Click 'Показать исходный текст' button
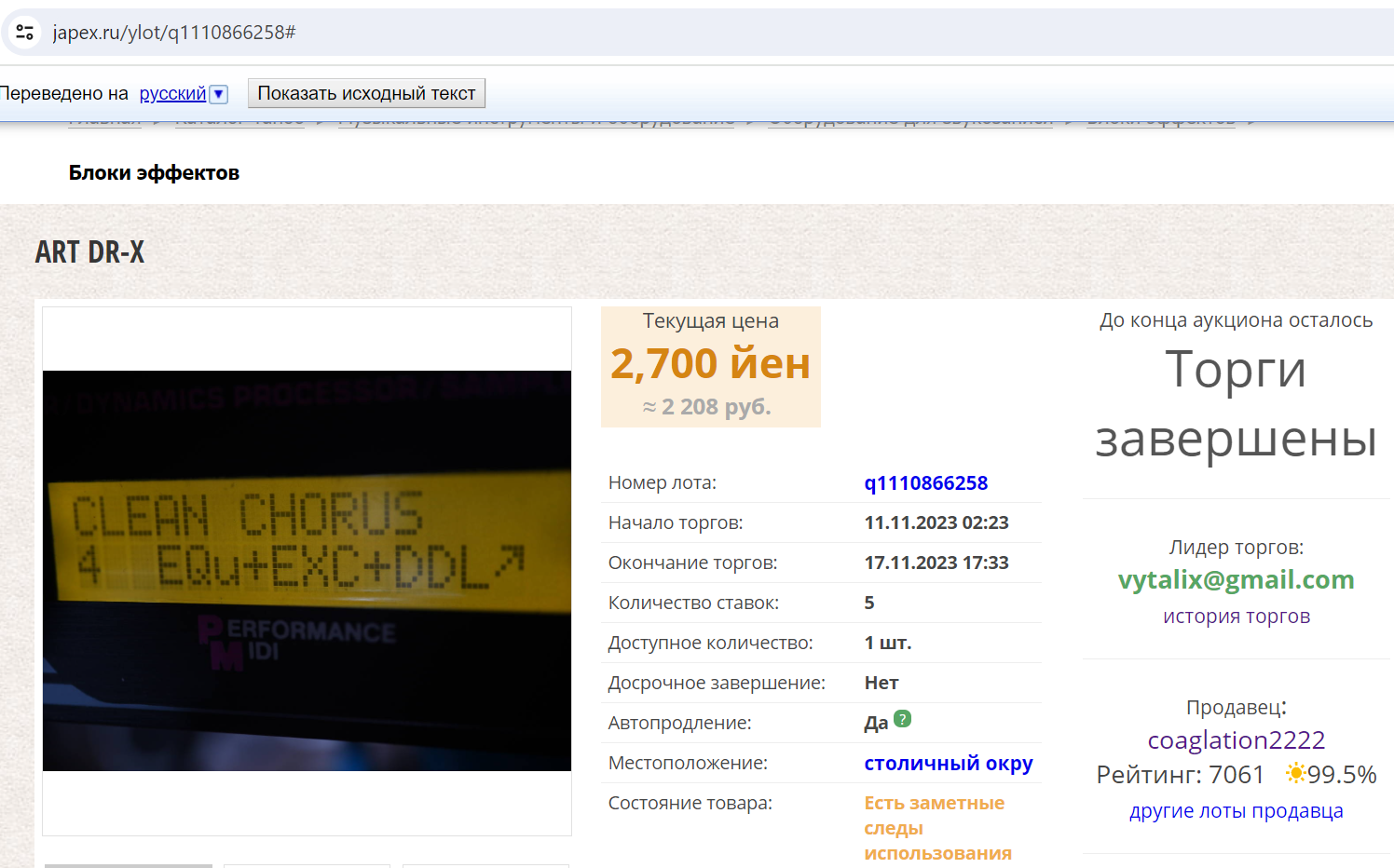 (366, 93)
